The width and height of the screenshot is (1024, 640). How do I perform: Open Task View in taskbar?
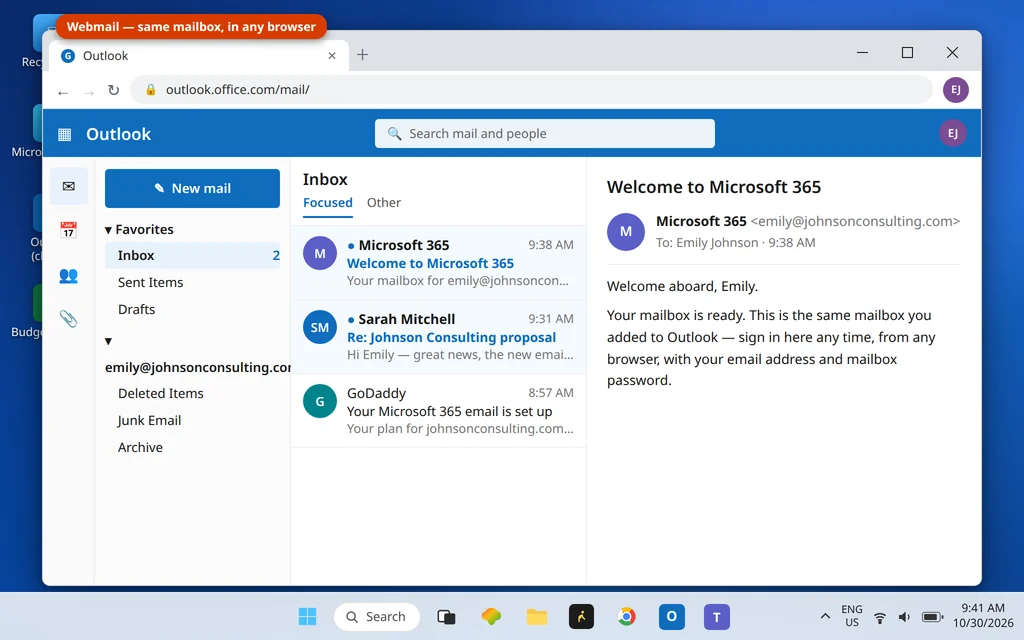coord(446,616)
